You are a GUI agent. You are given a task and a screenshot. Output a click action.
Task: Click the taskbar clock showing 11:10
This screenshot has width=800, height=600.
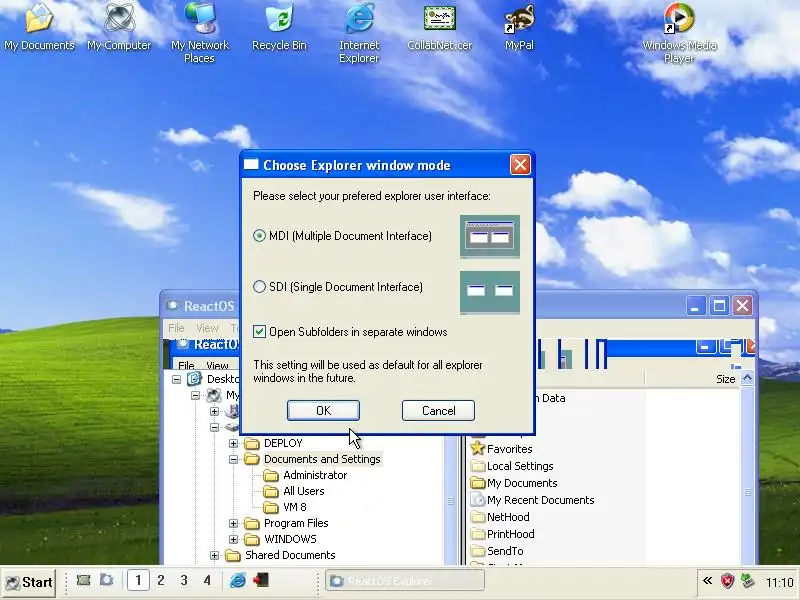[x=780, y=582]
